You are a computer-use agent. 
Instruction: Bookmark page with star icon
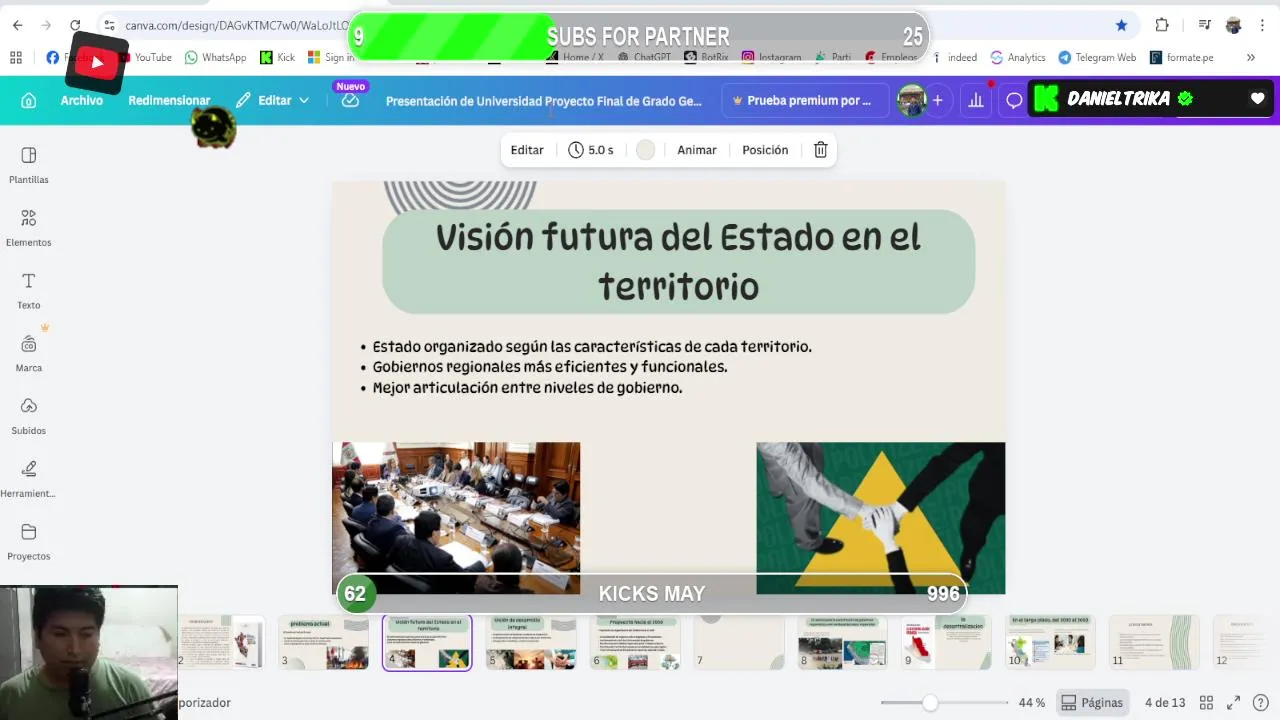1121,25
